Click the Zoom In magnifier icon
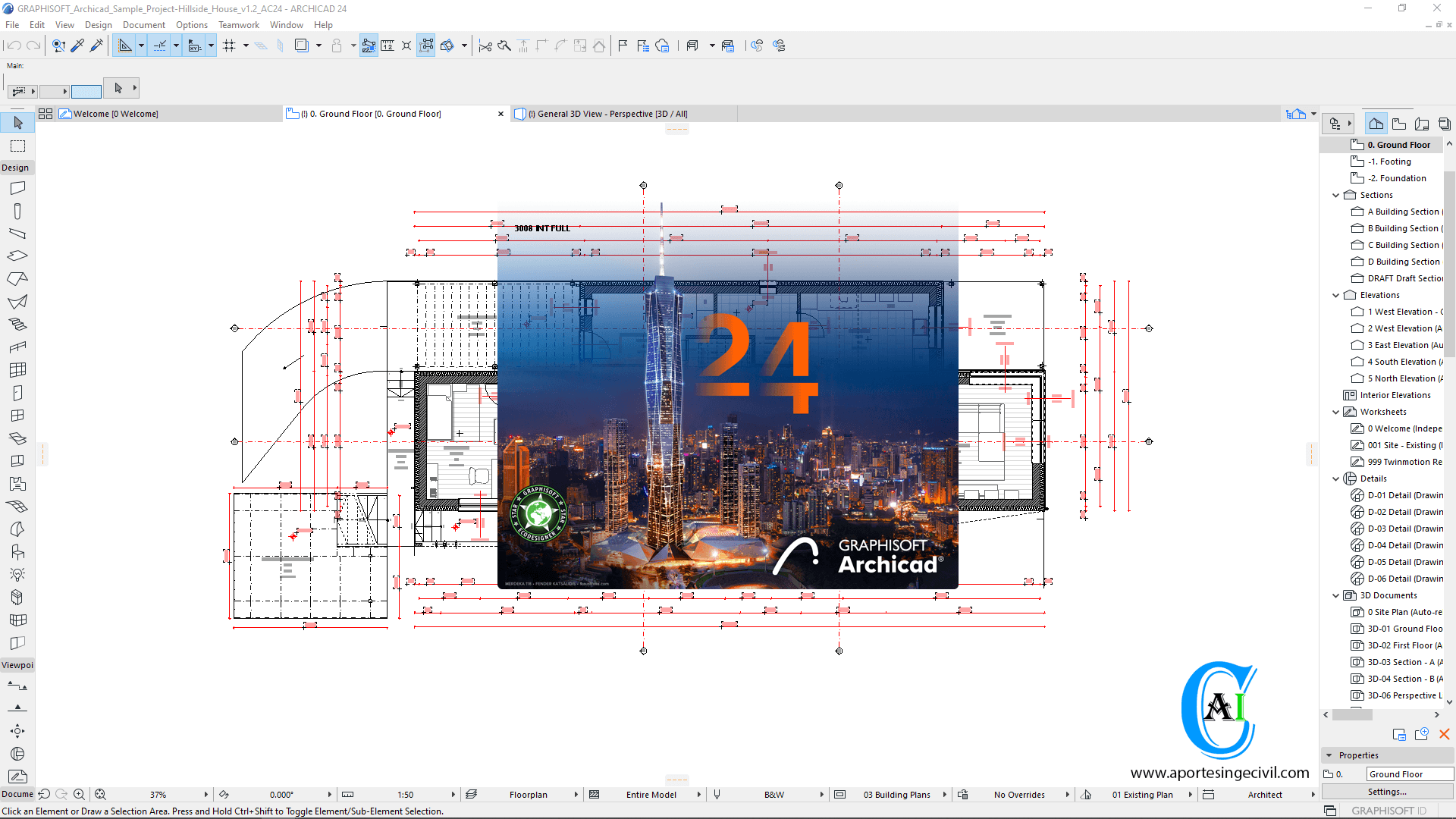This screenshot has width=1456, height=819. 79,795
